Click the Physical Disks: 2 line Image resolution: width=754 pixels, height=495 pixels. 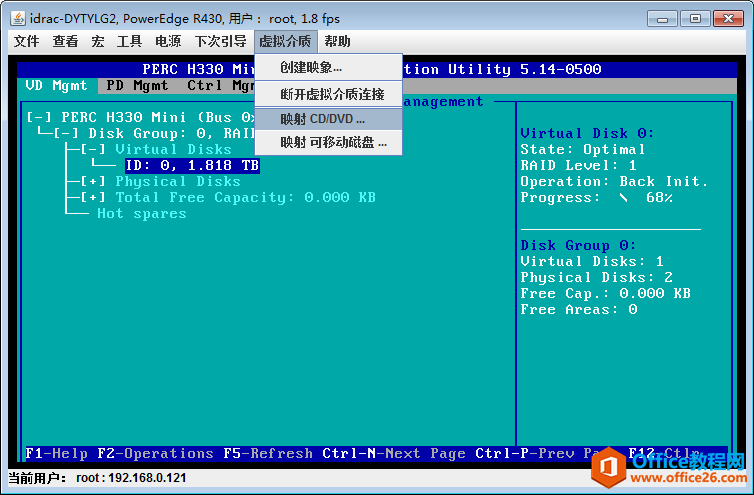pos(596,278)
